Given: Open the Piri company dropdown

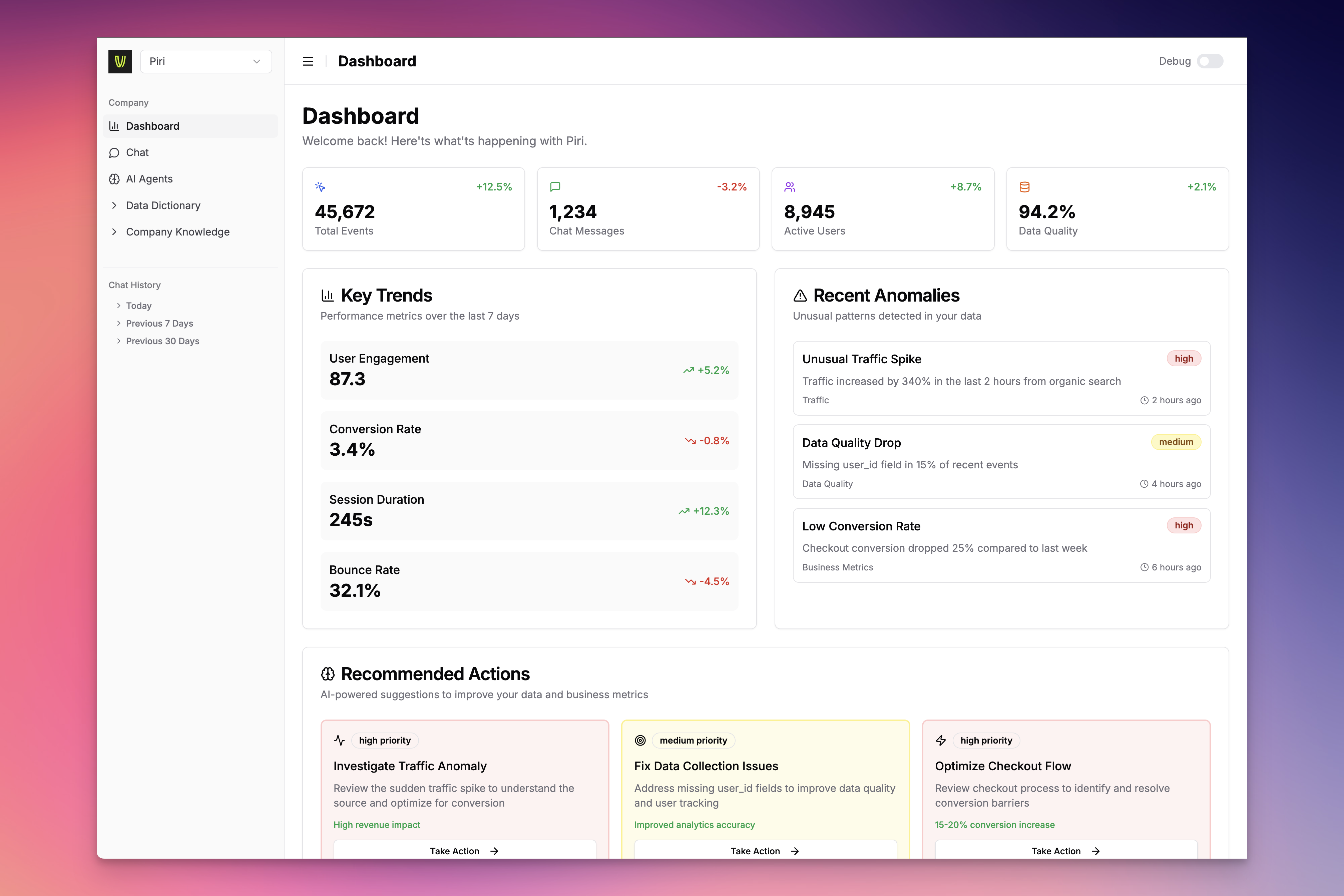Looking at the screenshot, I should (206, 61).
